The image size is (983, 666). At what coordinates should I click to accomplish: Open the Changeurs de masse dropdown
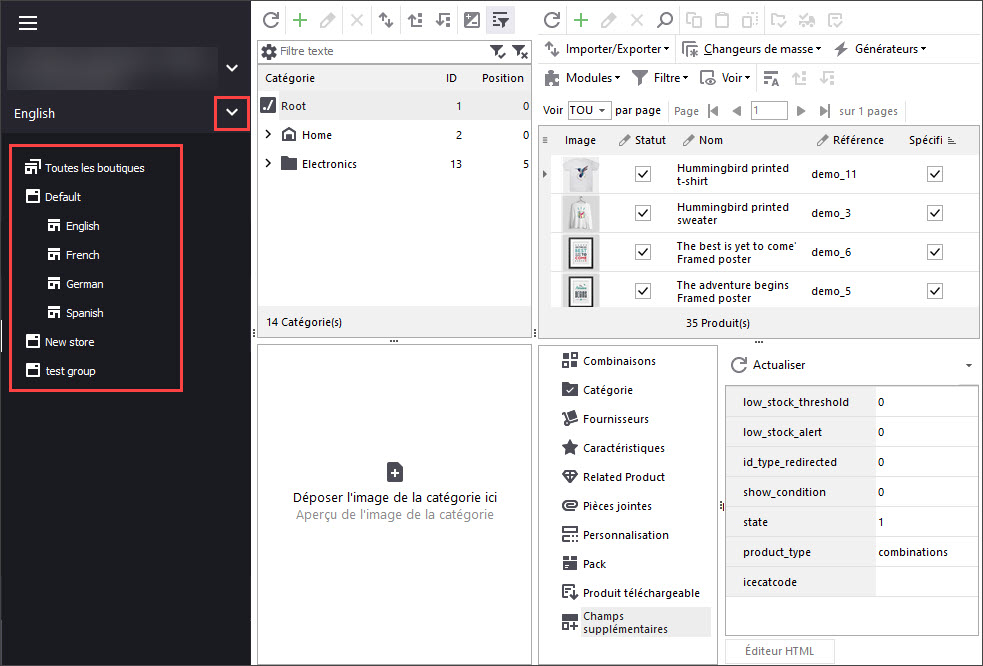coord(751,49)
